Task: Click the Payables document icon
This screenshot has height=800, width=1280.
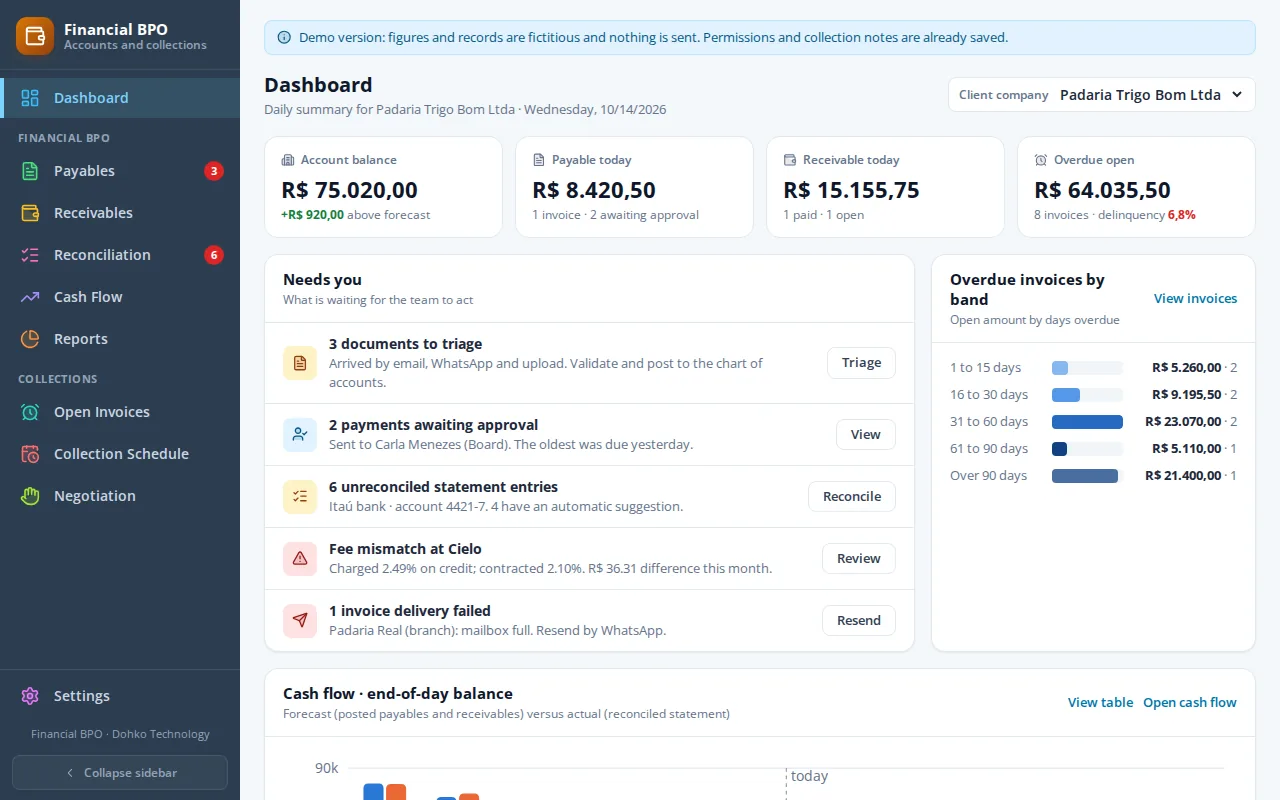Action: [x=30, y=171]
